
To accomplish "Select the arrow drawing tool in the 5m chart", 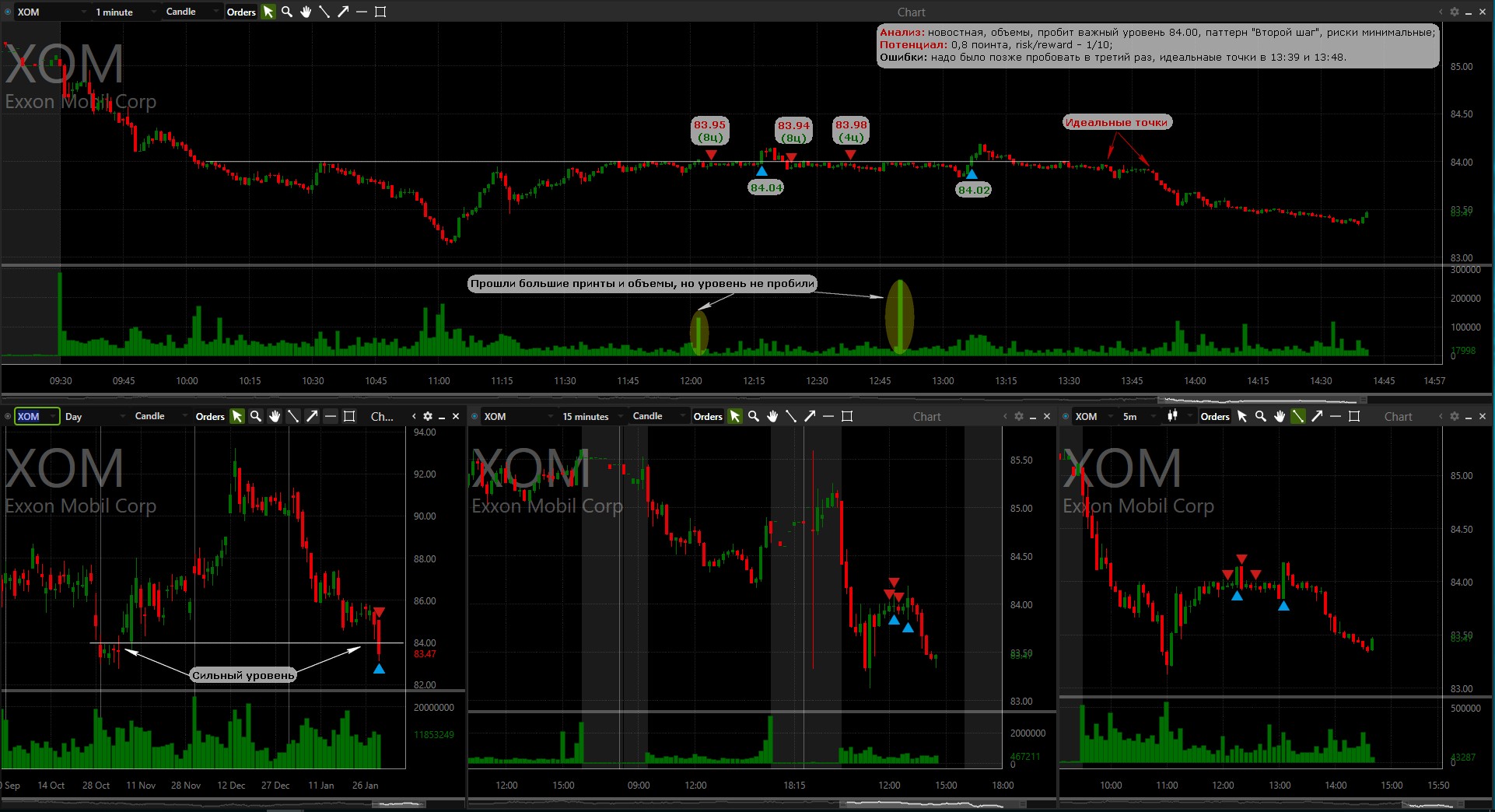I will pos(1317,416).
